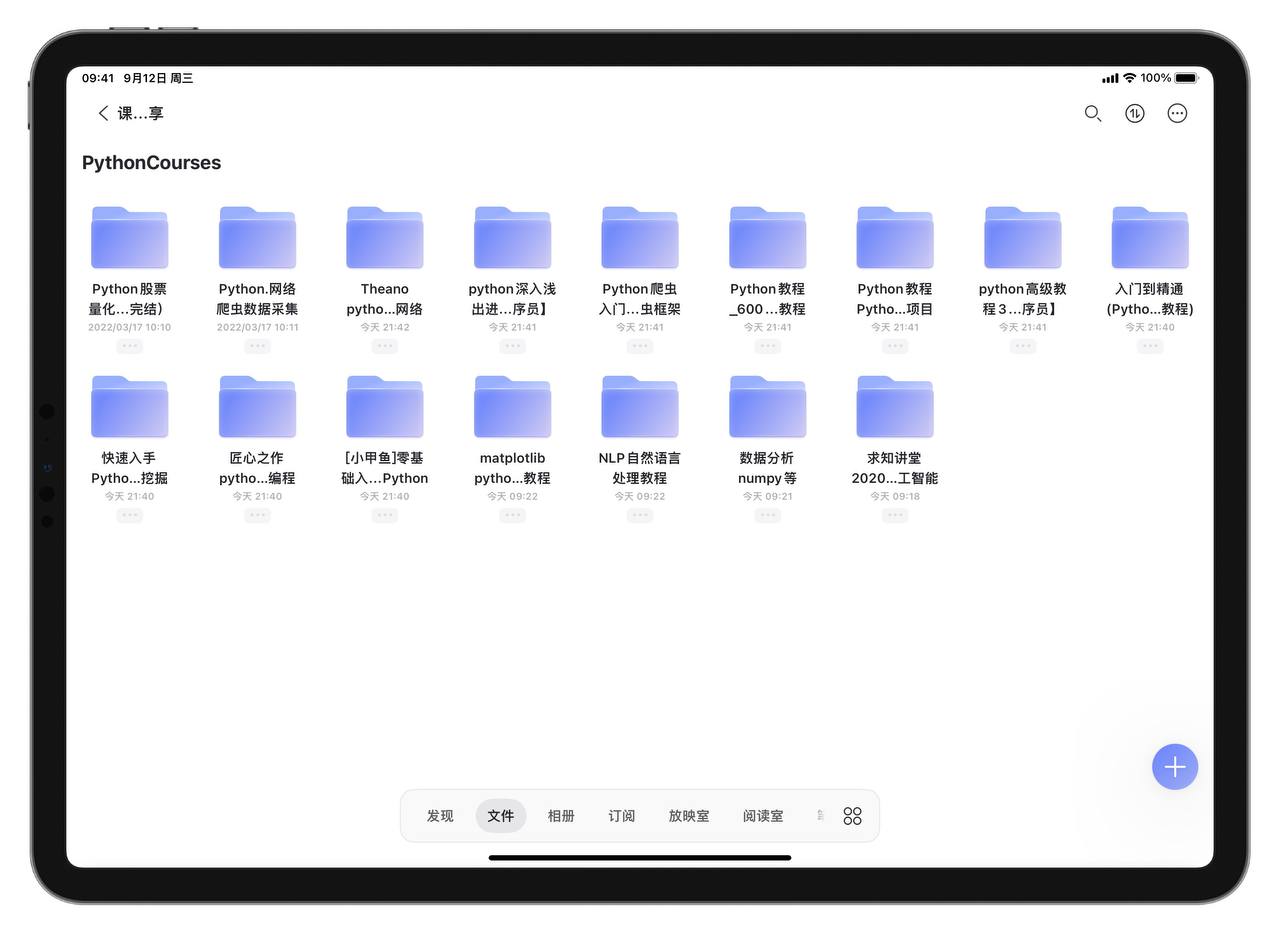
Task: Open ellipsis menu under python深入浅出 folder
Action: pos(512,346)
